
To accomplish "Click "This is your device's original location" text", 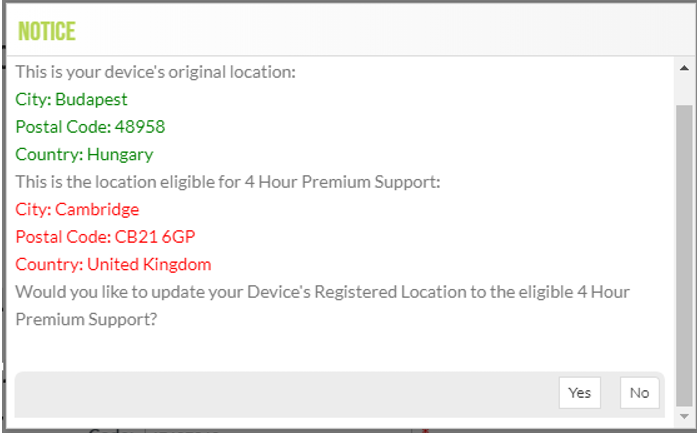I will tap(155, 72).
